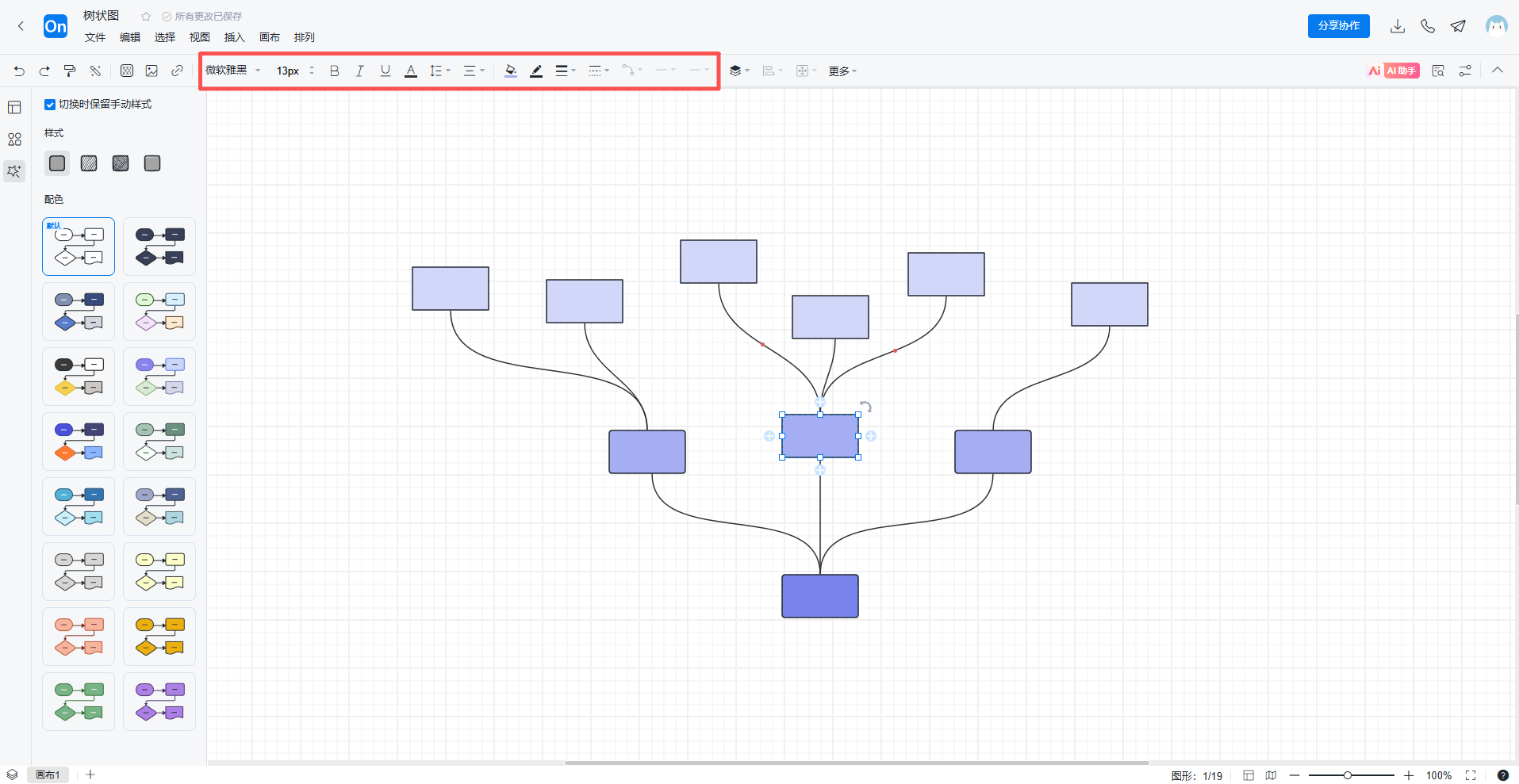1519x784 pixels.
Task: Select the bottom root rectangle shape
Action: point(819,596)
